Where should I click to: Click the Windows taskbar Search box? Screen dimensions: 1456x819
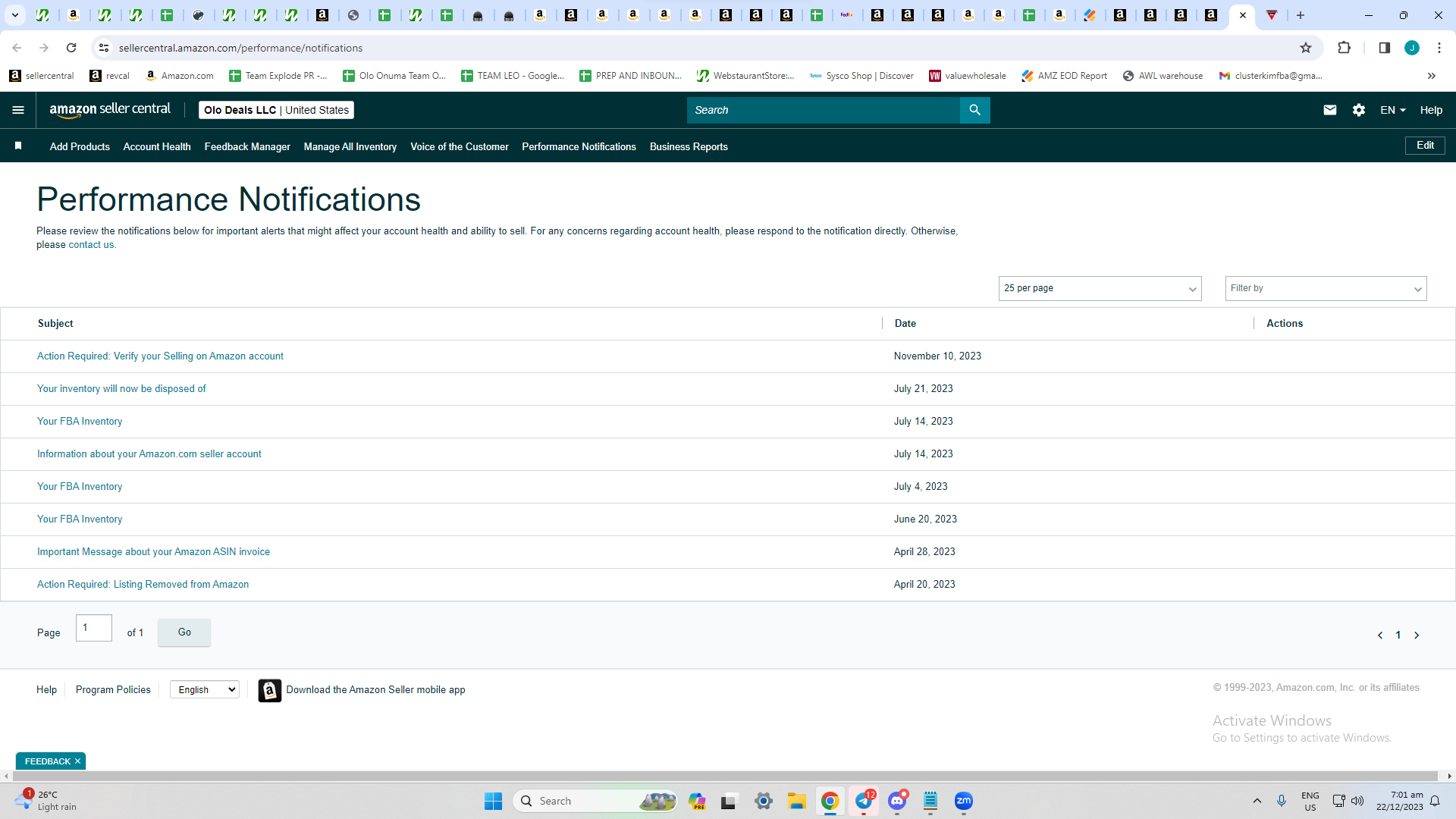[x=595, y=801]
